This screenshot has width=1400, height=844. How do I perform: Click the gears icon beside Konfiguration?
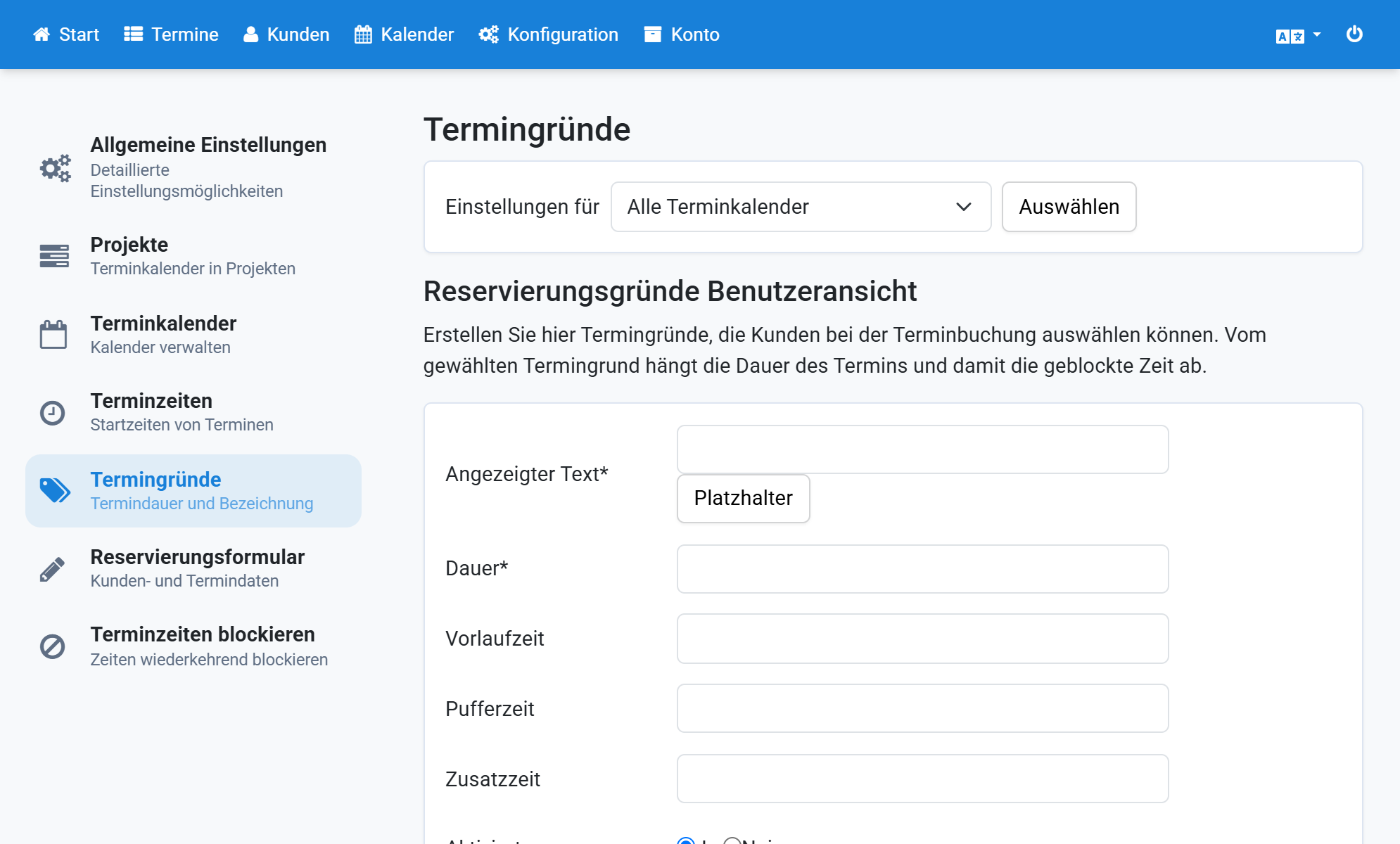pos(489,34)
